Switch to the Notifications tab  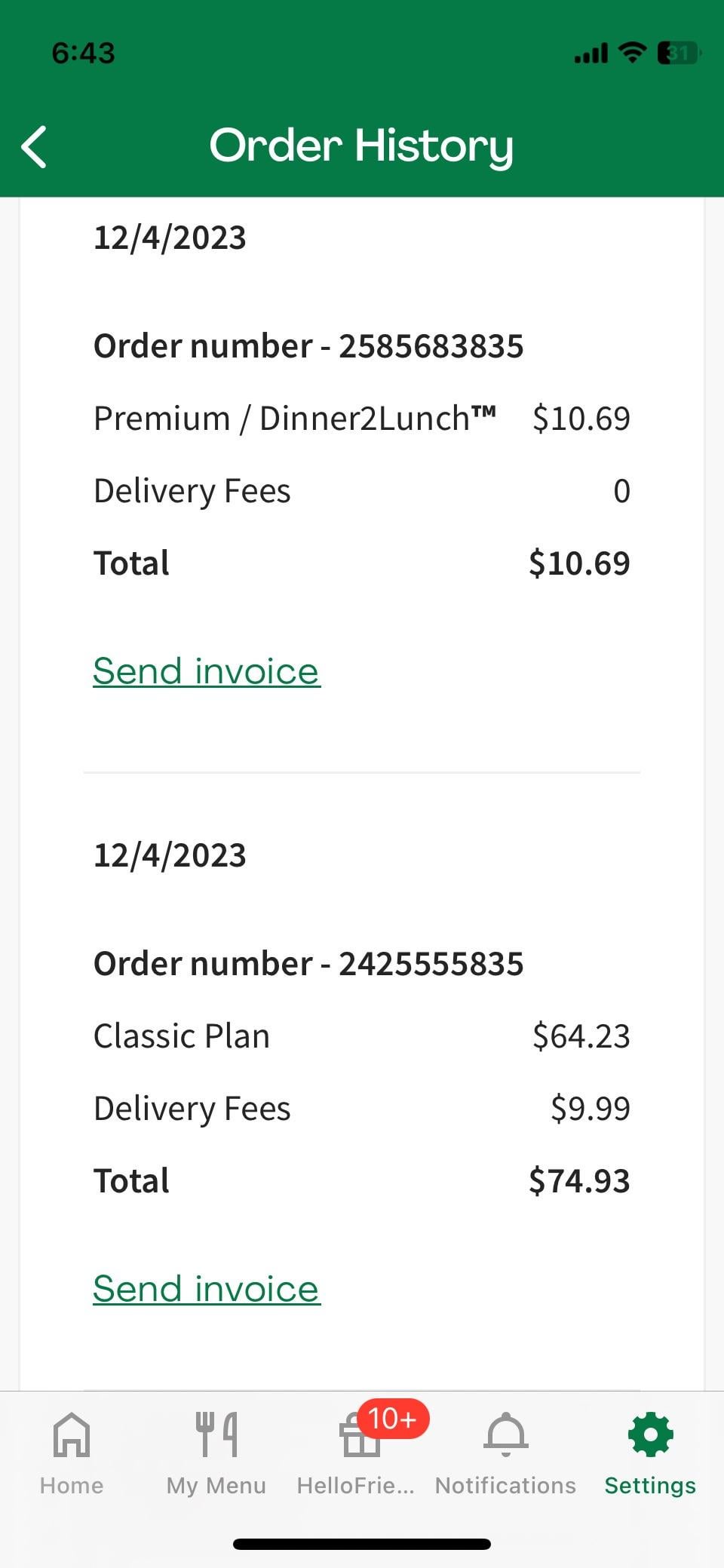[x=505, y=1453]
